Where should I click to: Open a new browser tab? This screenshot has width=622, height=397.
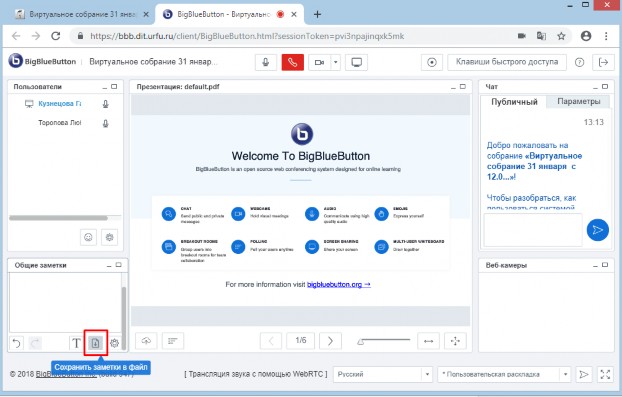tap(317, 14)
